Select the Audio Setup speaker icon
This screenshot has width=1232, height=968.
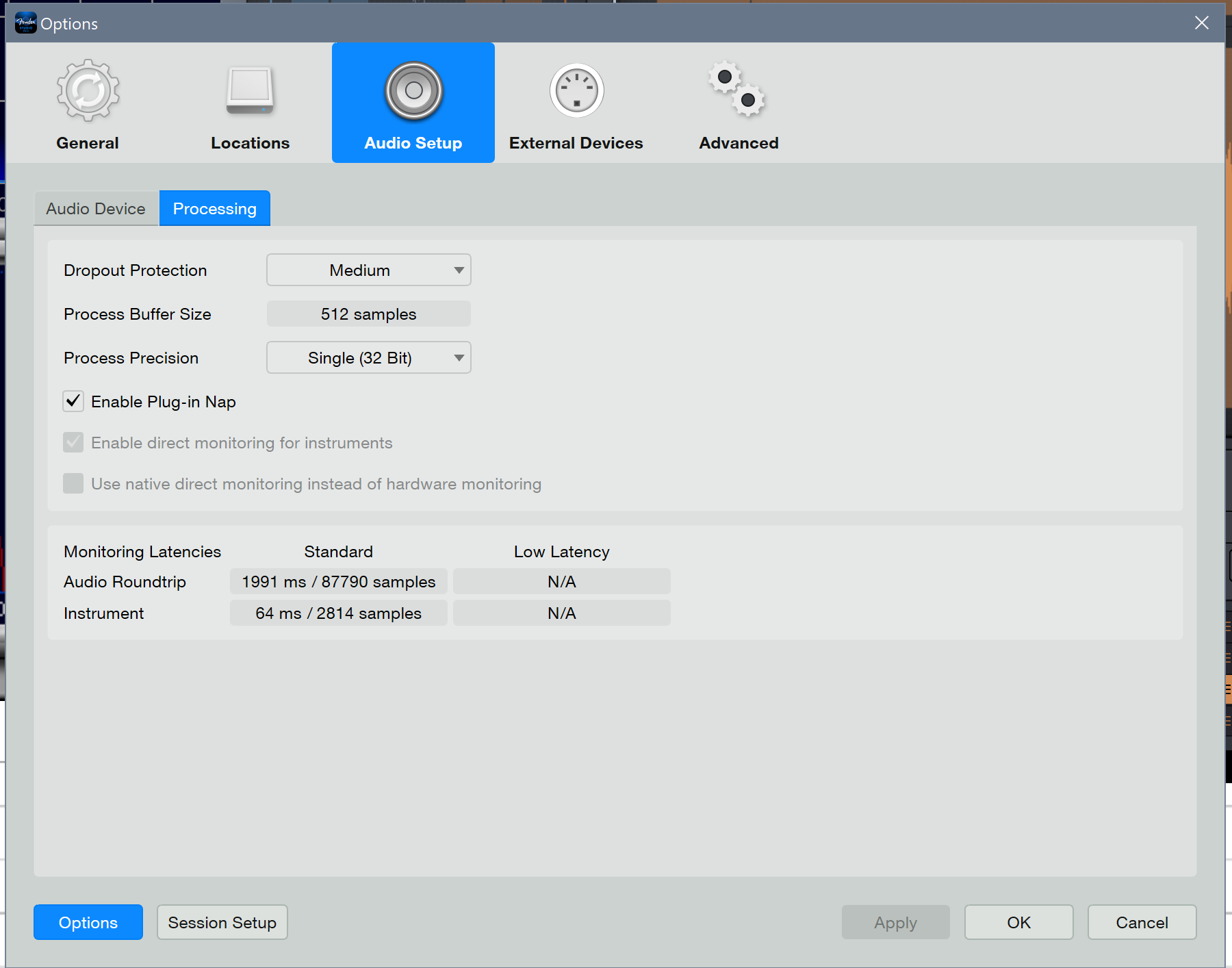coord(413,91)
